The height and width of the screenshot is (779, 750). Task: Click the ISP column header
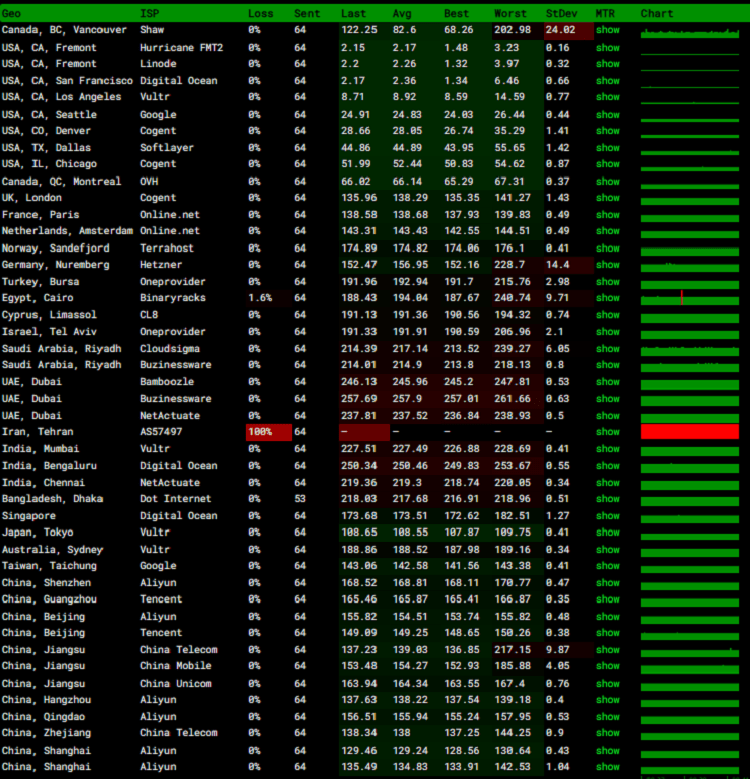click(x=150, y=13)
